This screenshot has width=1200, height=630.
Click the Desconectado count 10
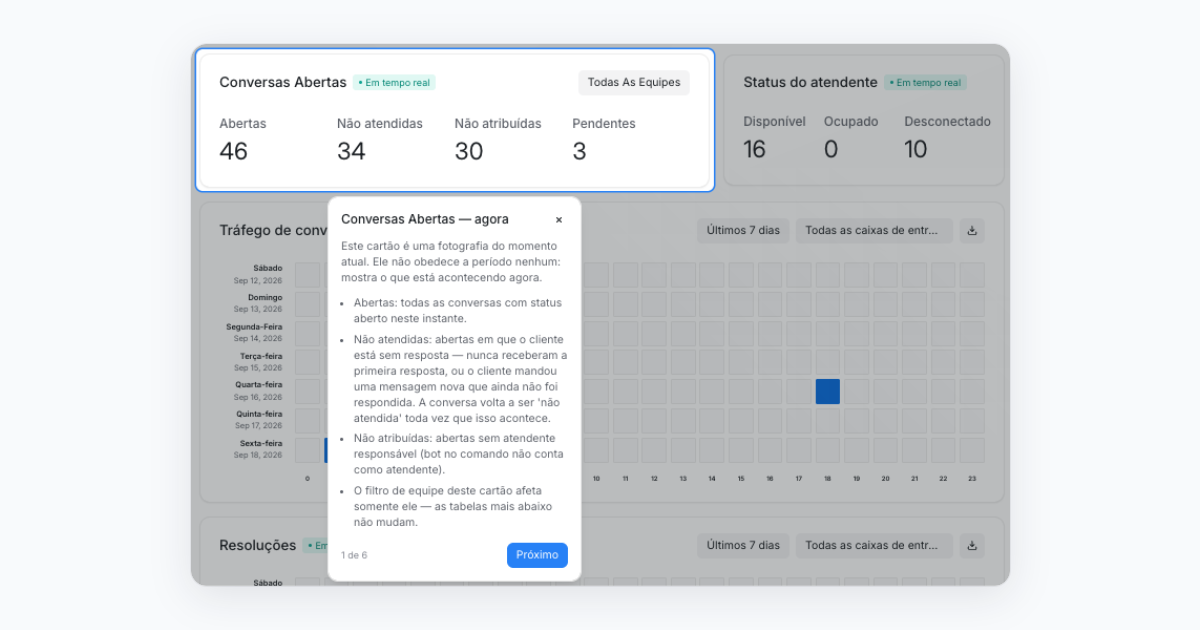click(x=916, y=149)
